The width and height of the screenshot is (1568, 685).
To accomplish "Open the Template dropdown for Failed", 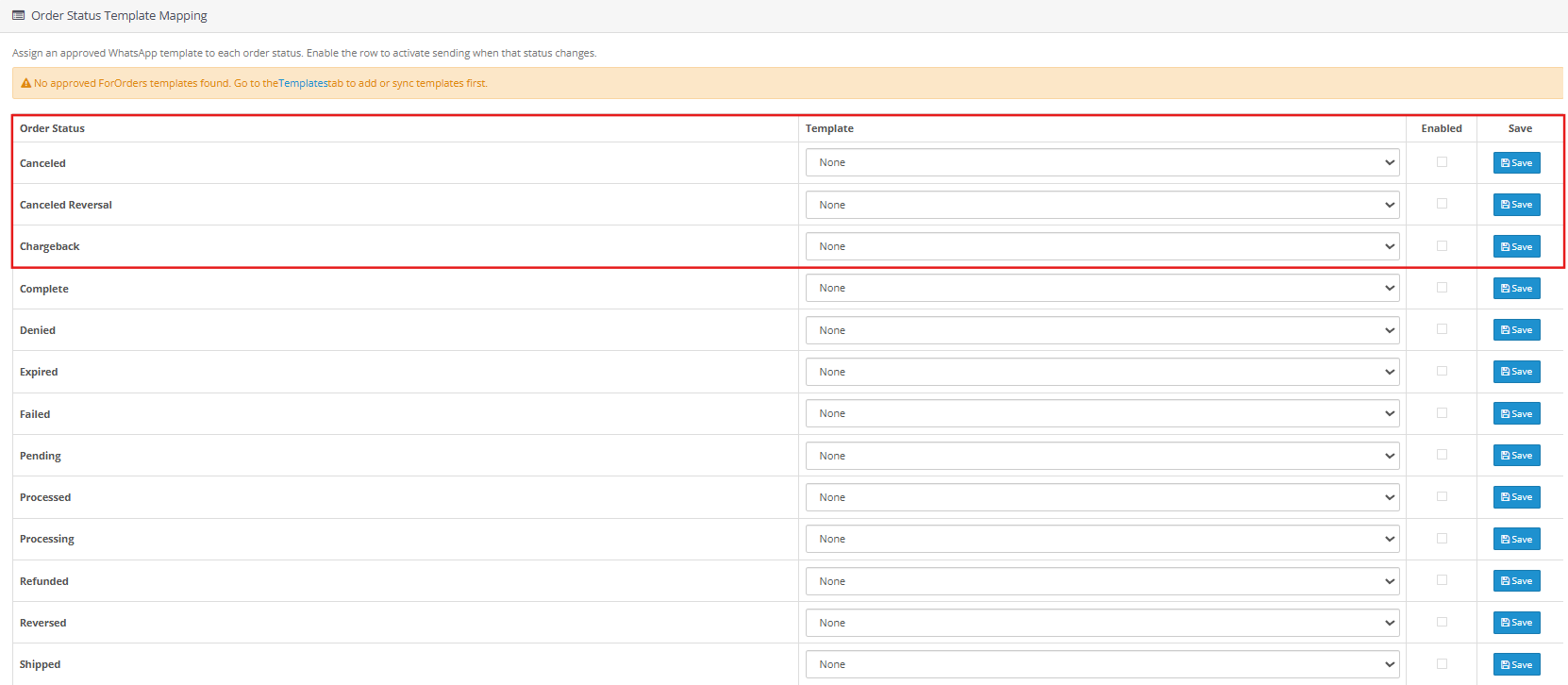I will click(1102, 413).
